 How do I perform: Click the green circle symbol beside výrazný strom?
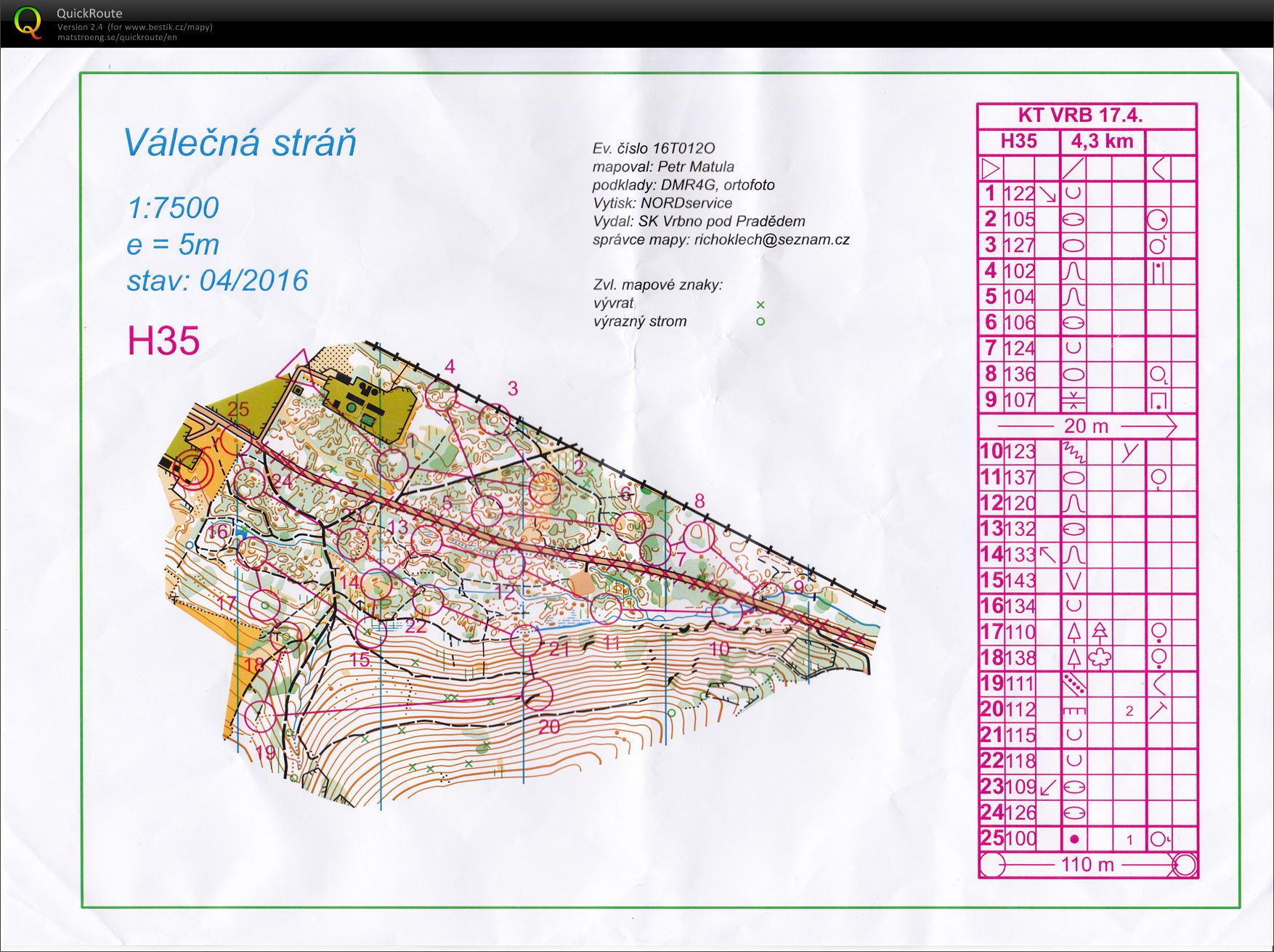click(760, 321)
